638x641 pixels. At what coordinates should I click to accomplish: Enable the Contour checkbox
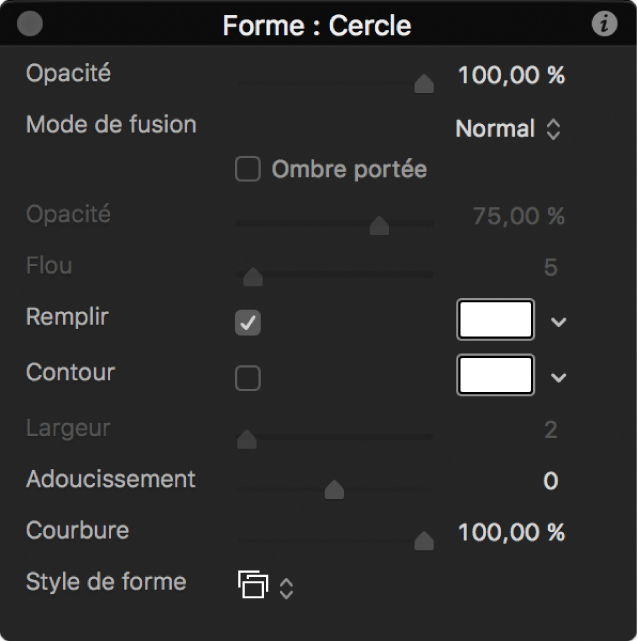pyautogui.click(x=247, y=377)
